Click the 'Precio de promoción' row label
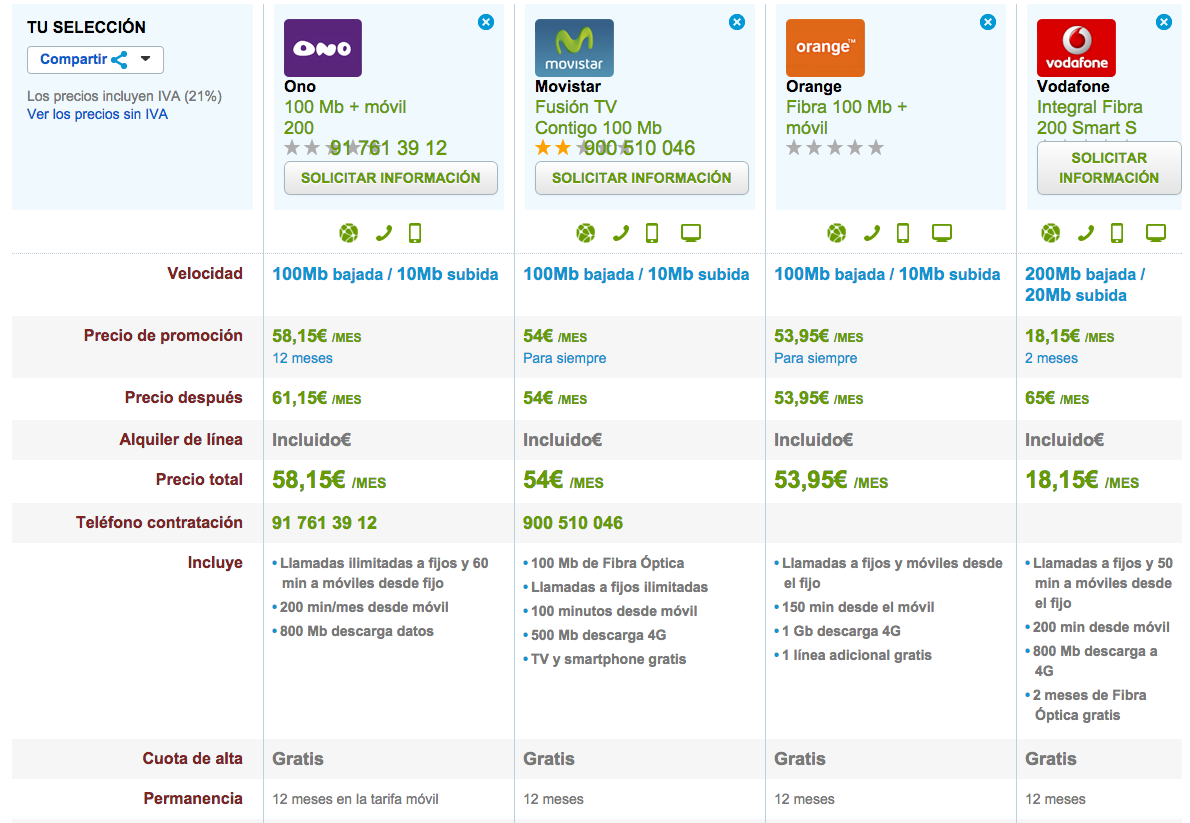1190x823 pixels. (163, 336)
